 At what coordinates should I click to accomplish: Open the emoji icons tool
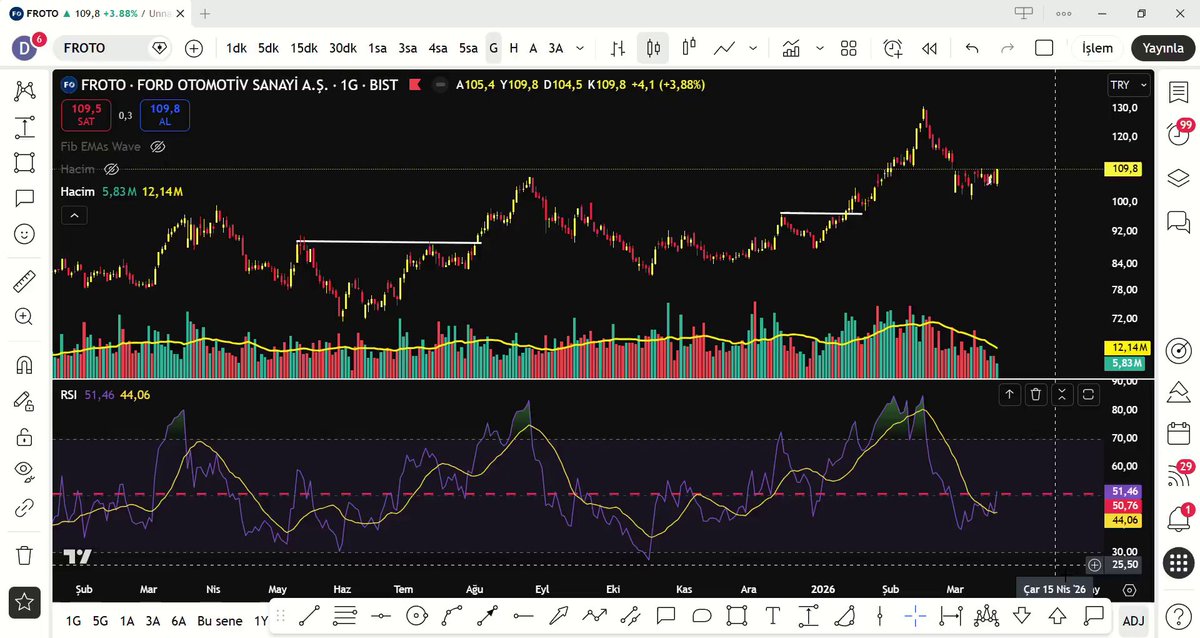pyautogui.click(x=24, y=234)
